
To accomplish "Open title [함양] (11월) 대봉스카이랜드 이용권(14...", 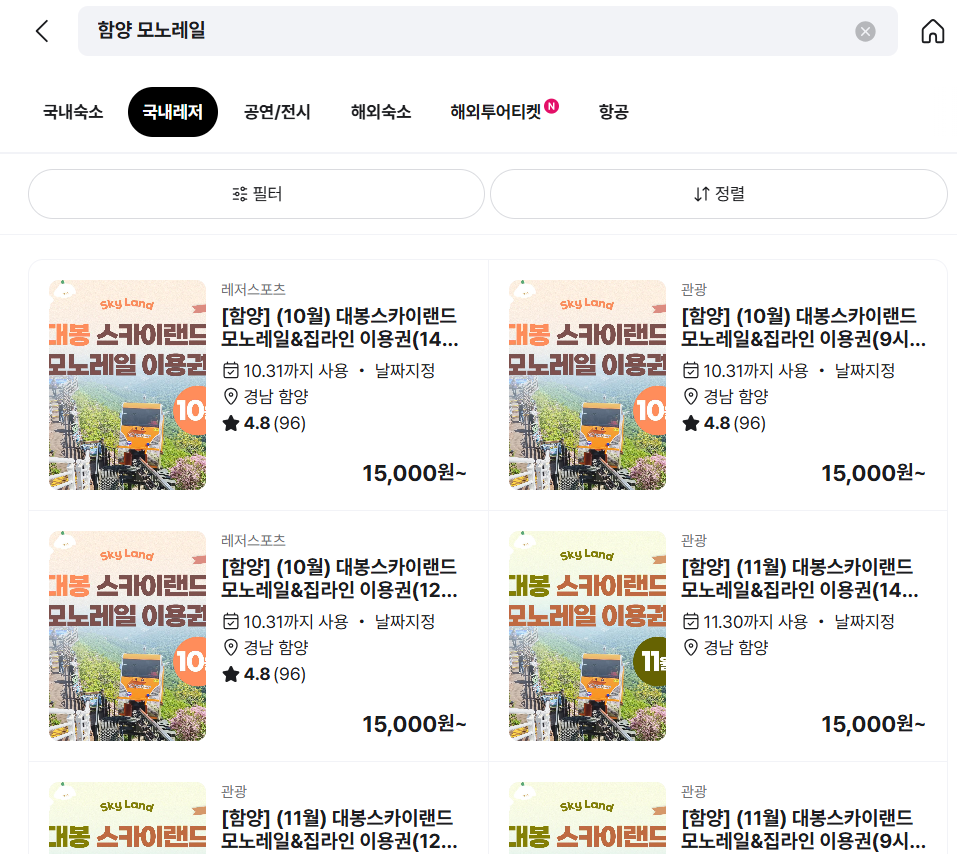I will click(800, 578).
